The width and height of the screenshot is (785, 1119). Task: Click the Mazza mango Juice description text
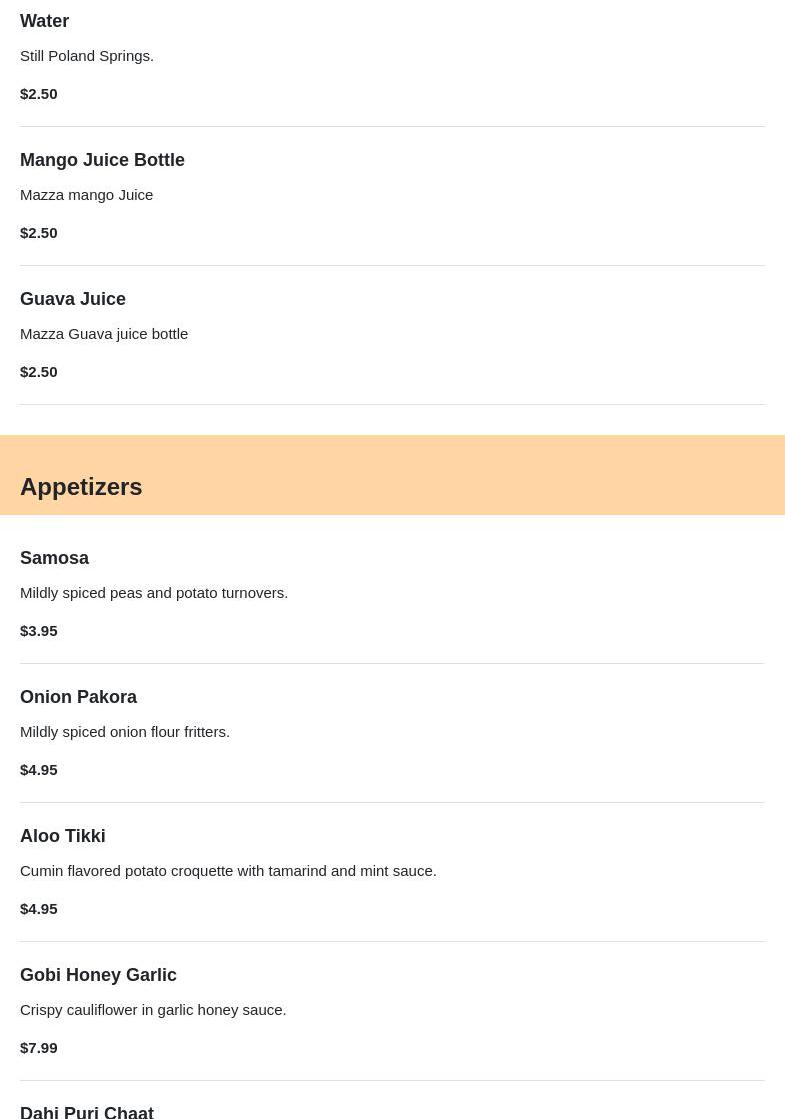click(x=87, y=195)
